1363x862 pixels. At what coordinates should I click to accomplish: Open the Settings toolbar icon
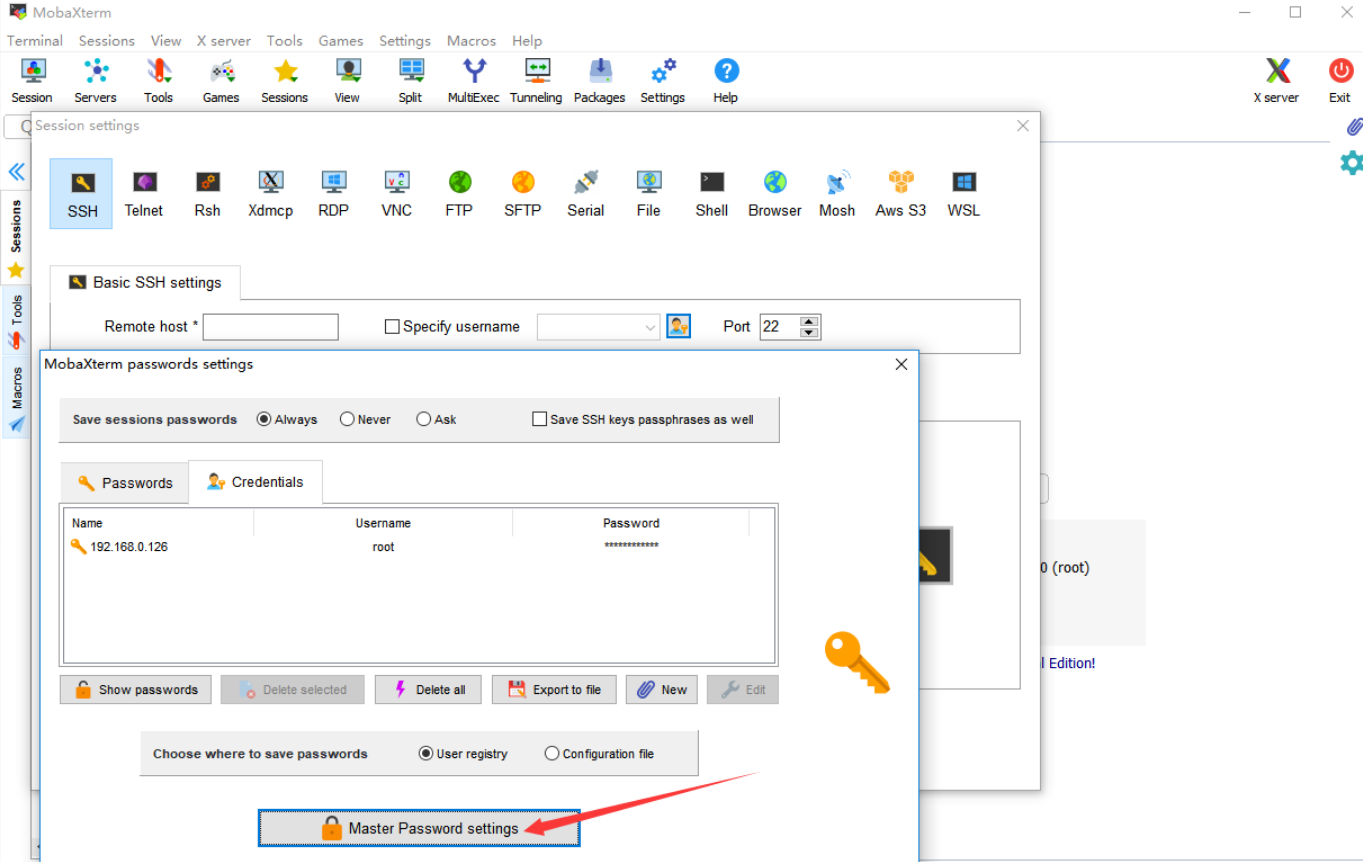[662, 80]
